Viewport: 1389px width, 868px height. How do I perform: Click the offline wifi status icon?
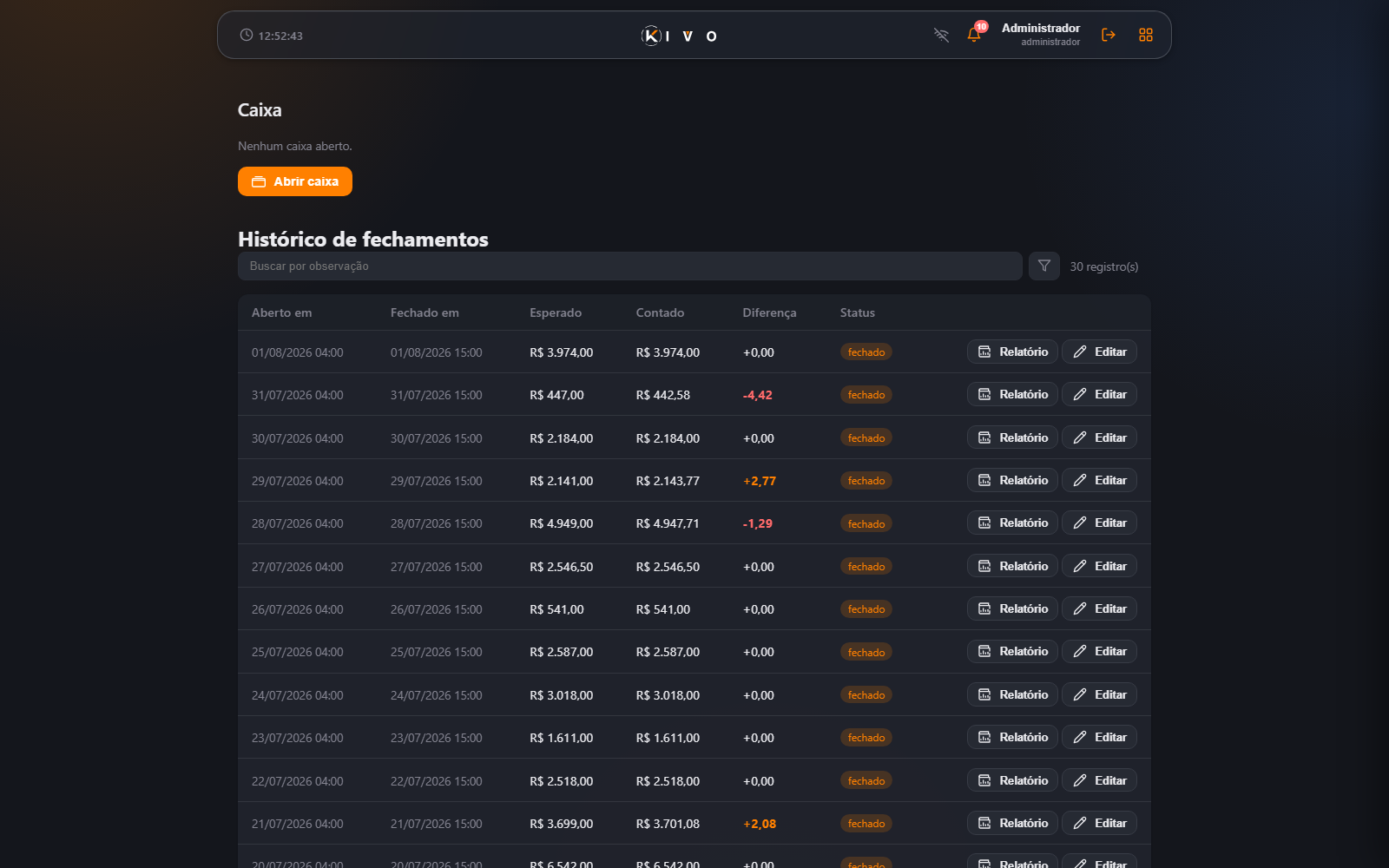[941, 35]
